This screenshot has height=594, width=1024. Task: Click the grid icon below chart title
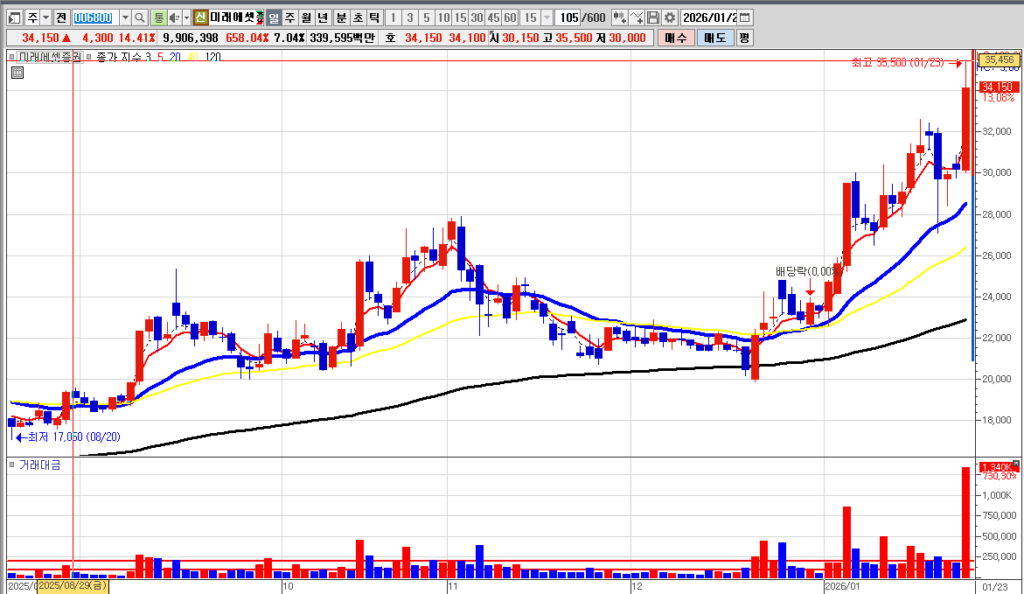(17, 72)
